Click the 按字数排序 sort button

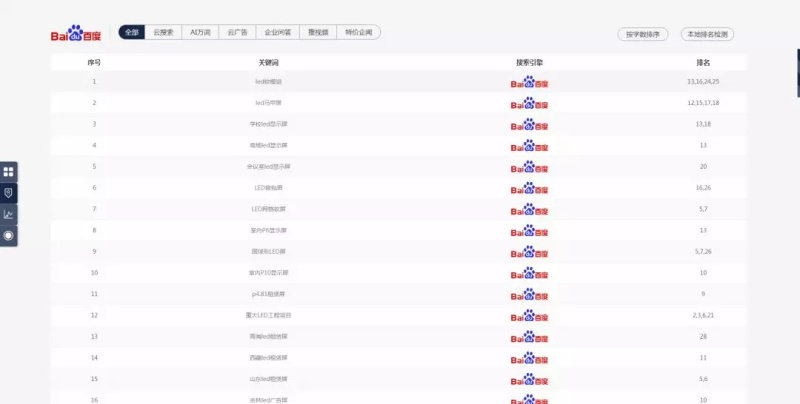(643, 34)
